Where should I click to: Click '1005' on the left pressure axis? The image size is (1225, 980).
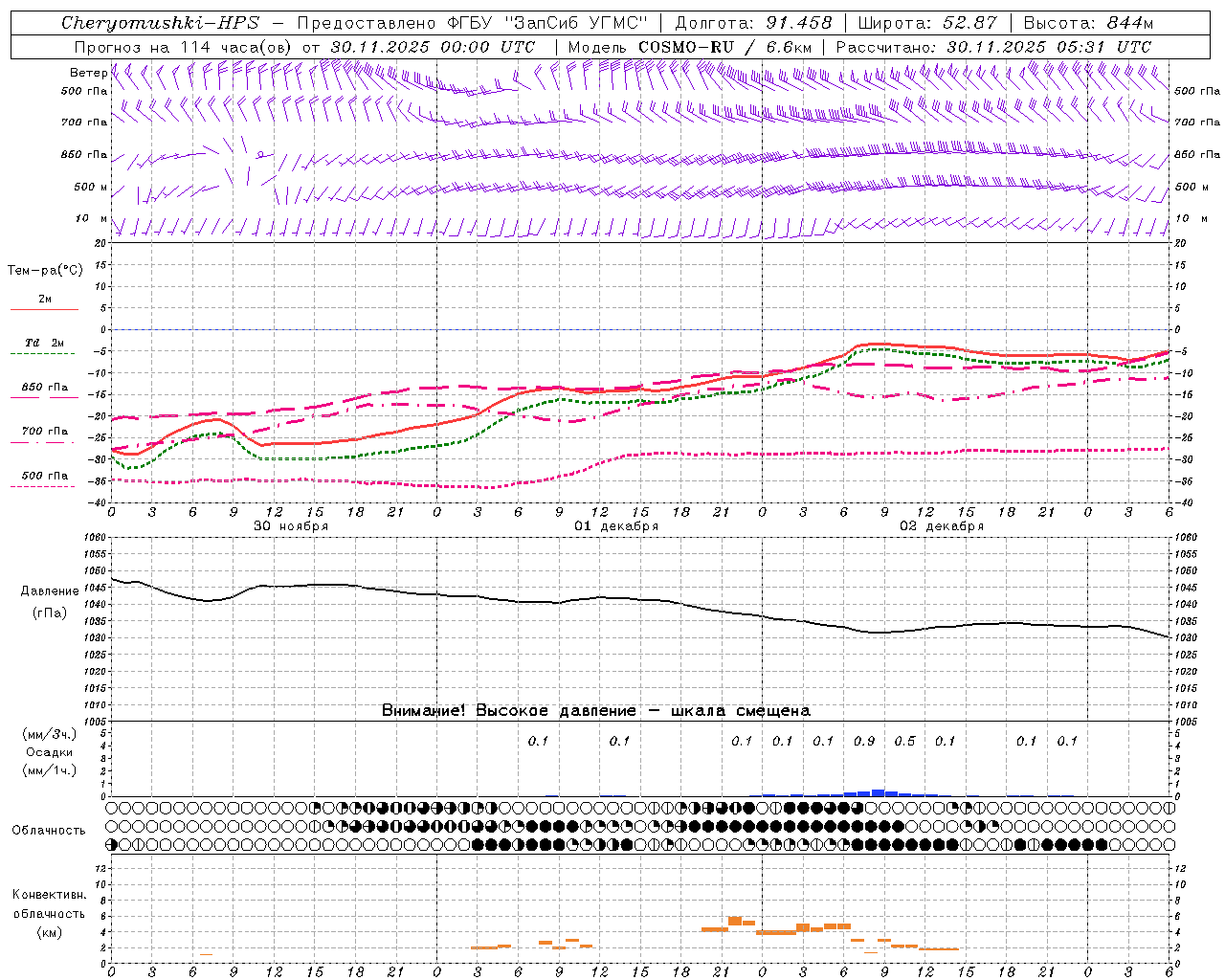click(x=96, y=721)
